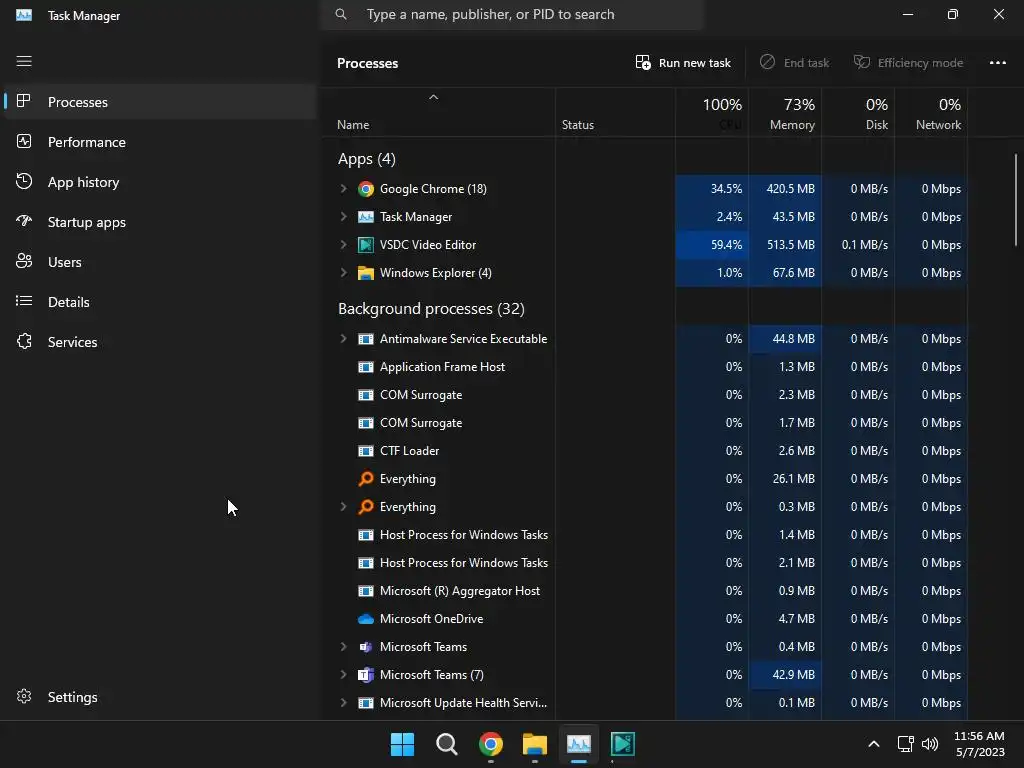This screenshot has height=768, width=1024.
Task: Show hidden icons in system tray
Action: pos(874,744)
